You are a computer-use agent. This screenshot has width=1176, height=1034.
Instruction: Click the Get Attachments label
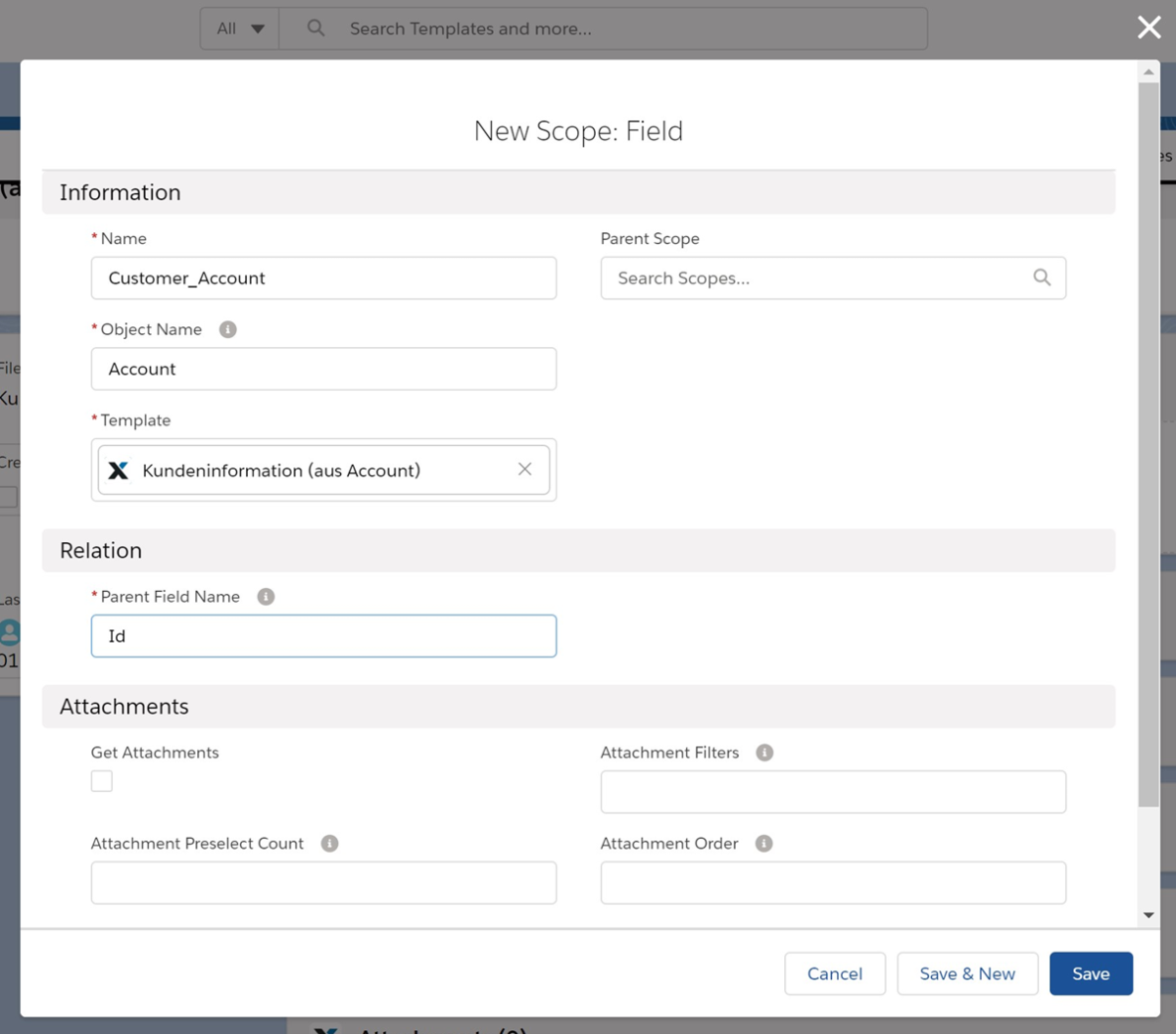coord(155,753)
